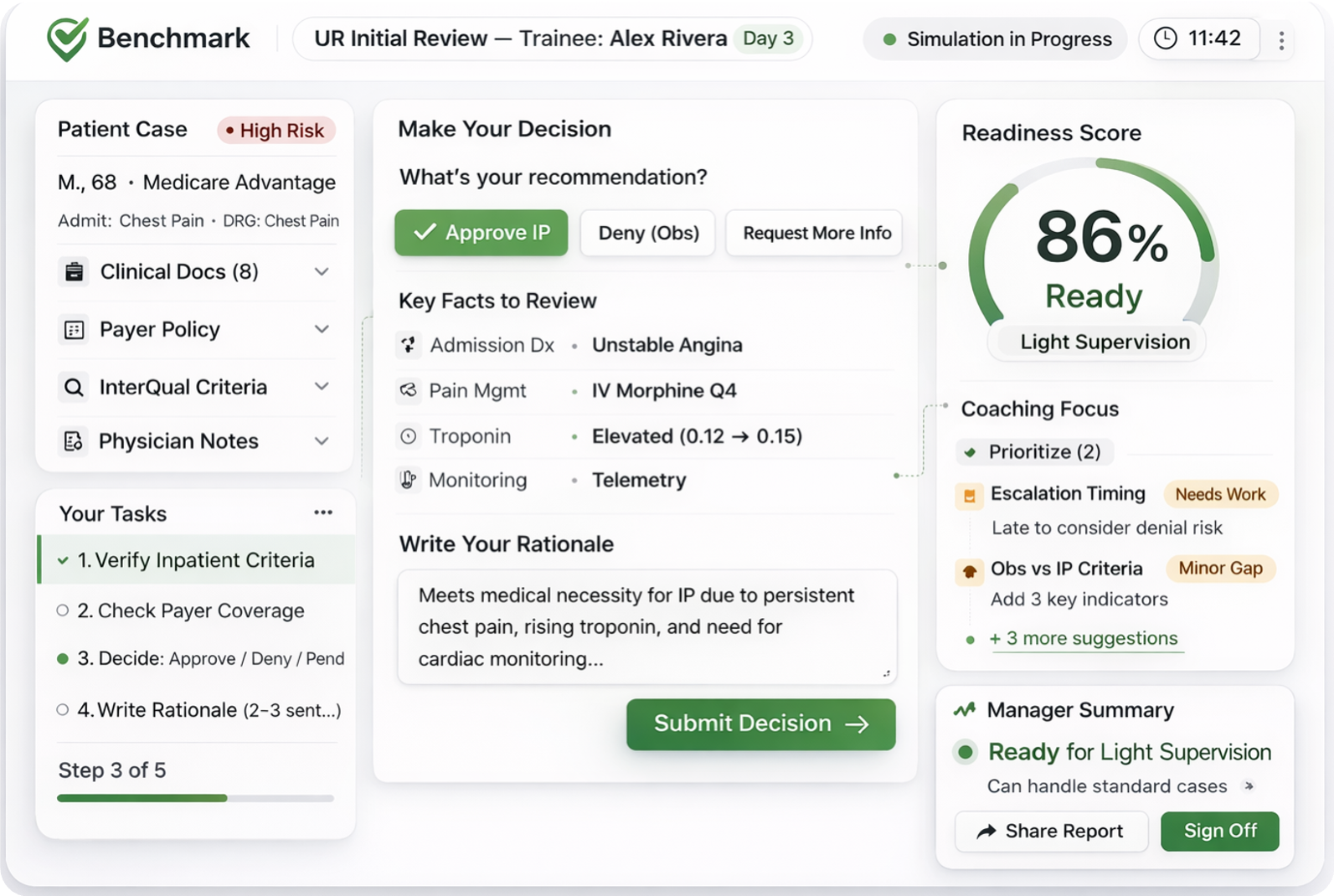The height and width of the screenshot is (896, 1334).
Task: Click the Monitoring stethoscope icon
Action: 408,480
